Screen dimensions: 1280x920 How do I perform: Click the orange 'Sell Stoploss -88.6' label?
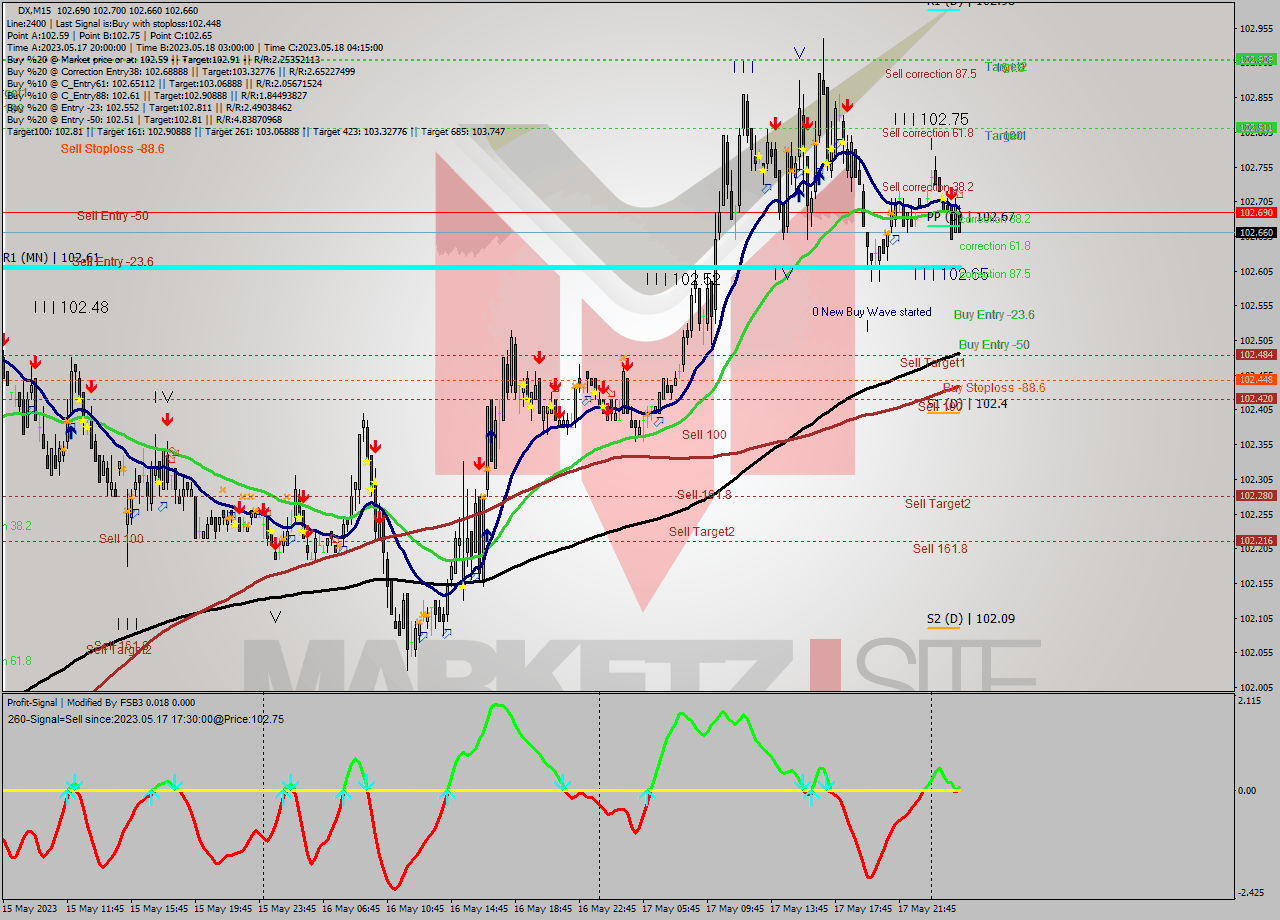click(112, 148)
